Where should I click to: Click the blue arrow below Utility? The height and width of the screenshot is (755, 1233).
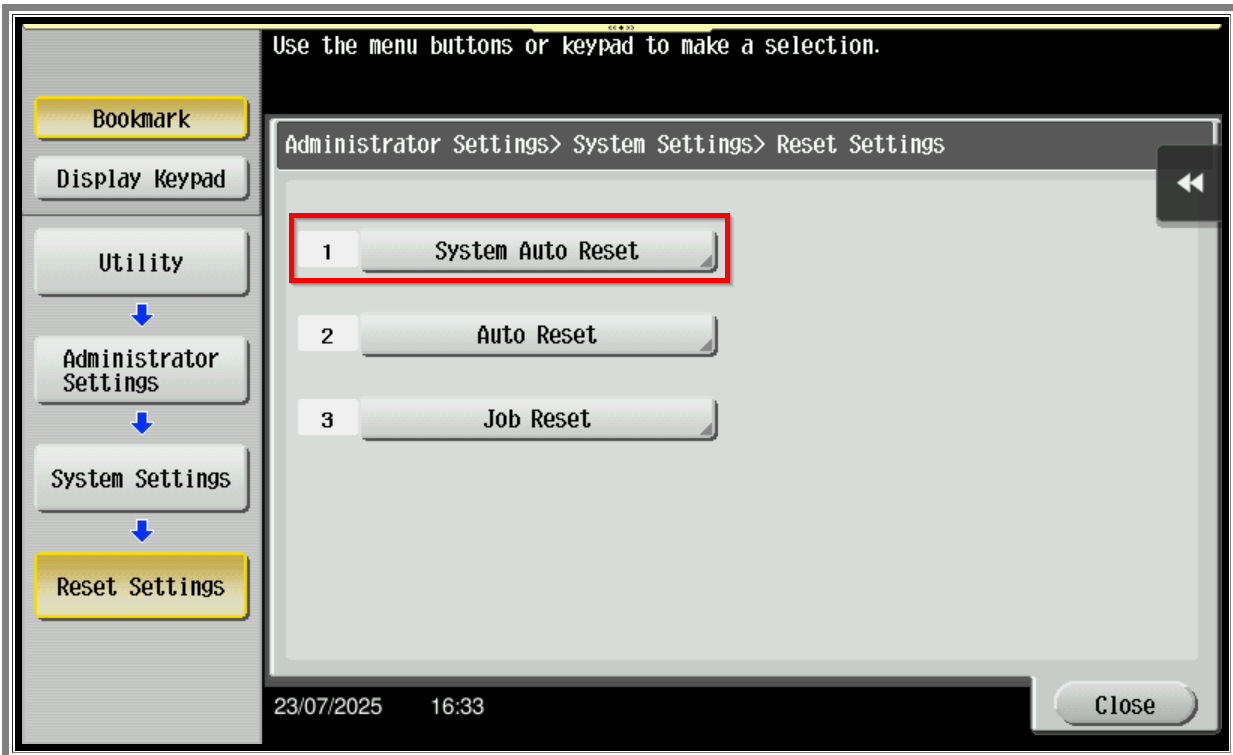pyautogui.click(x=142, y=316)
